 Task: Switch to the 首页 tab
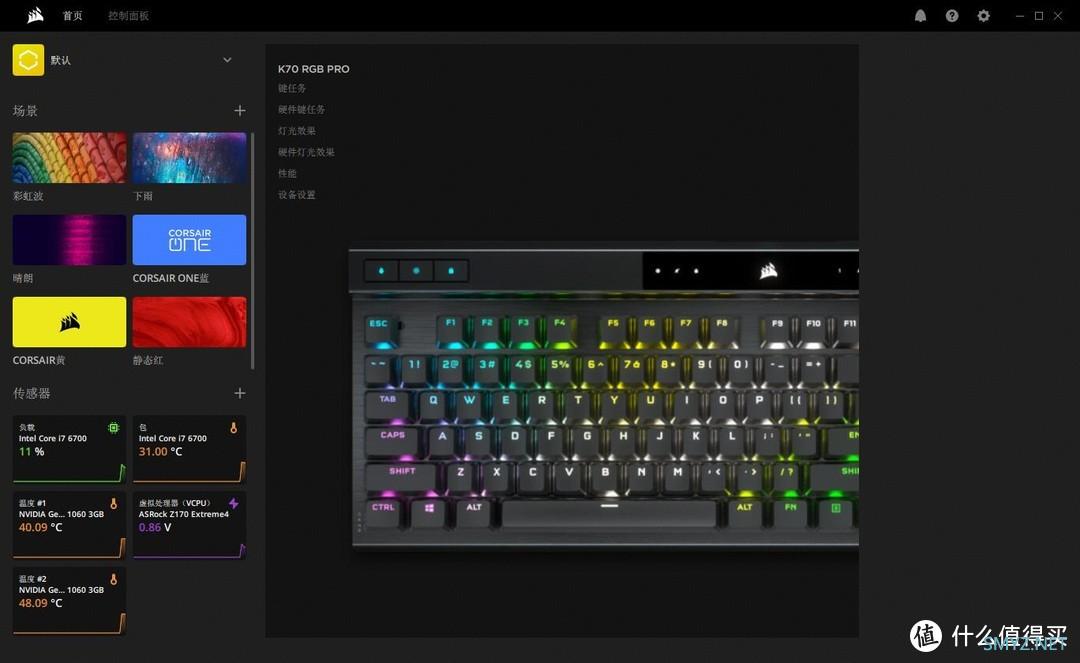coord(72,16)
